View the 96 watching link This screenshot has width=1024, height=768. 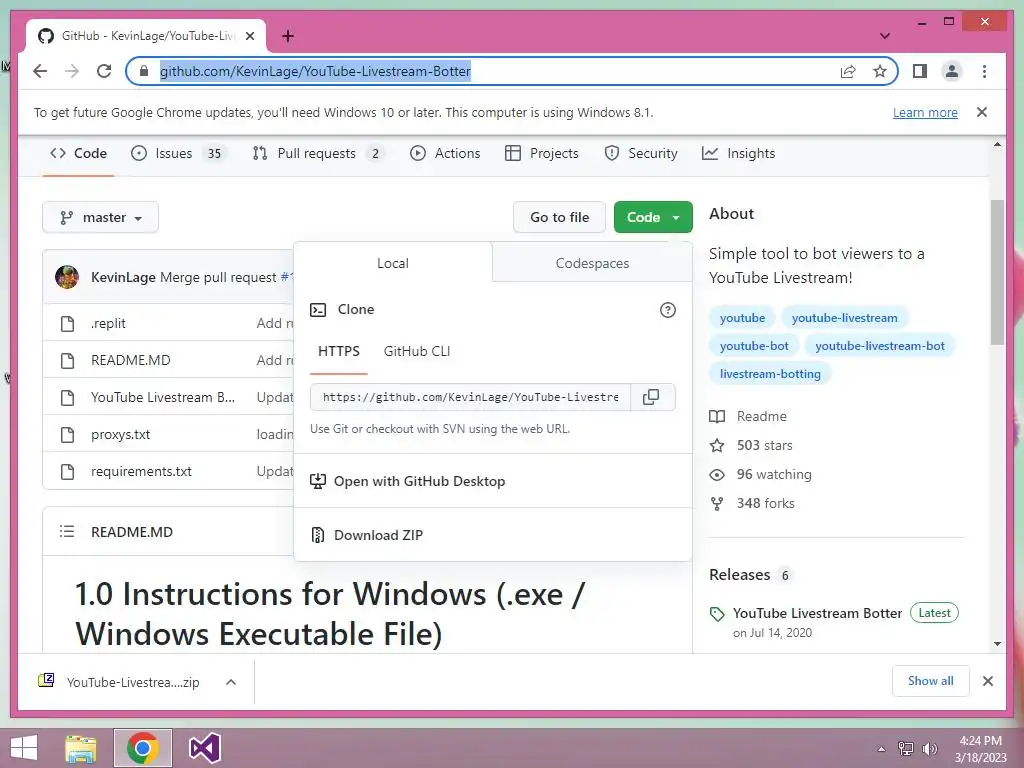[x=761, y=475]
